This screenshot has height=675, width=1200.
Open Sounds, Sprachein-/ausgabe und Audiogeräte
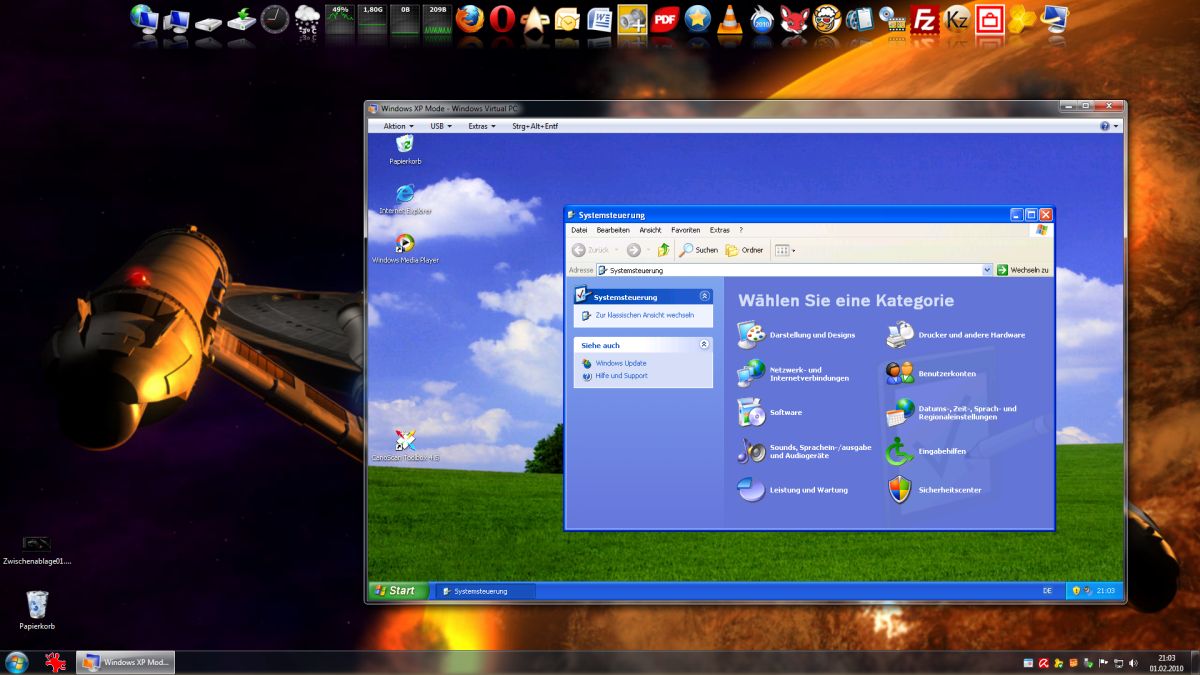click(x=804, y=451)
